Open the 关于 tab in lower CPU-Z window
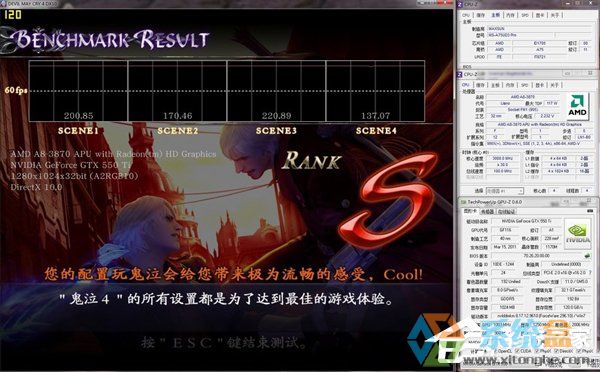 [x=555, y=85]
